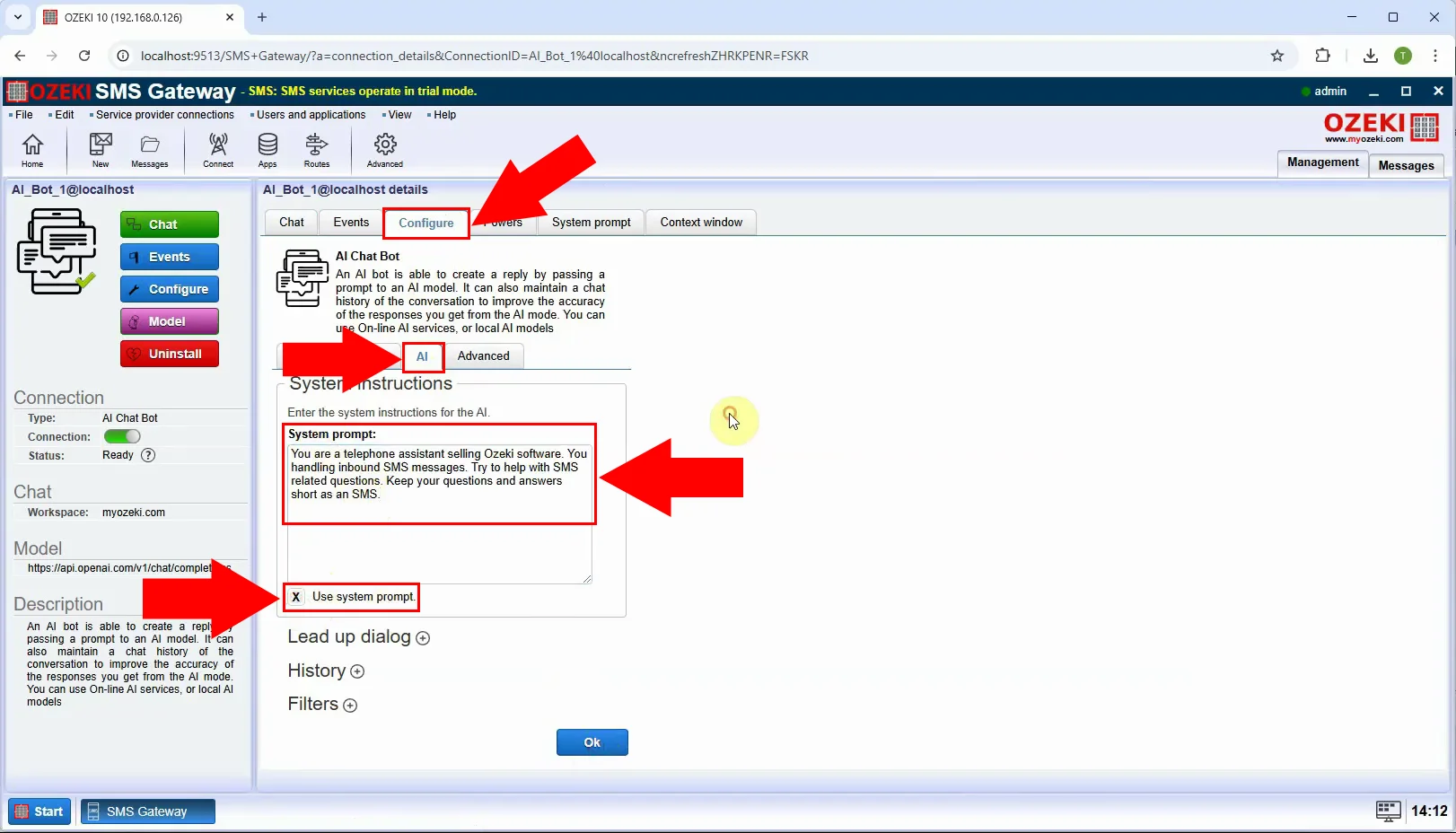Uncheck the Use system prompt checkbox
Screen dimensions: 1456x833
coord(295,597)
